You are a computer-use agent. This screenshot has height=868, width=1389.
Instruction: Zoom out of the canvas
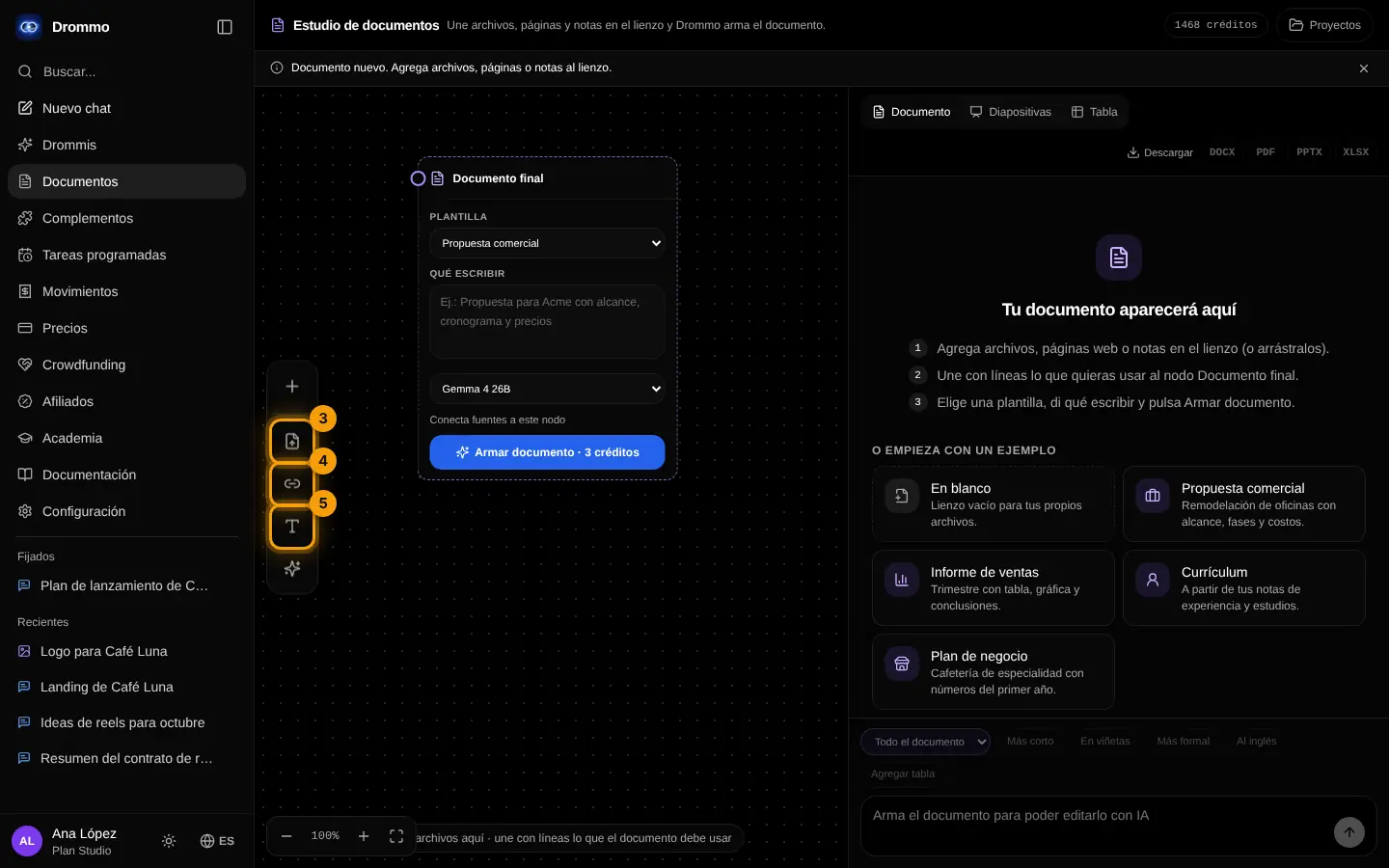click(286, 836)
